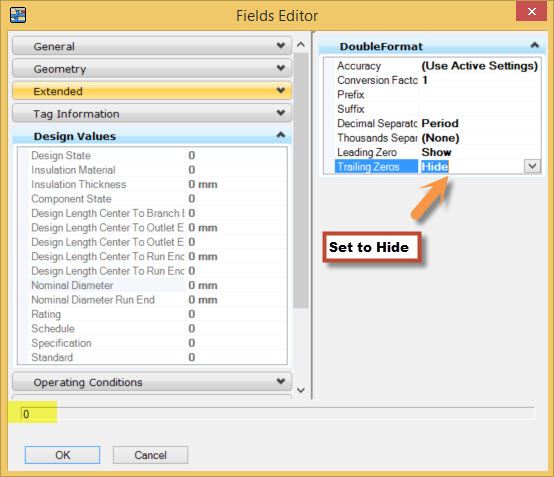Click the field value text box showing 0

[x=278, y=414]
